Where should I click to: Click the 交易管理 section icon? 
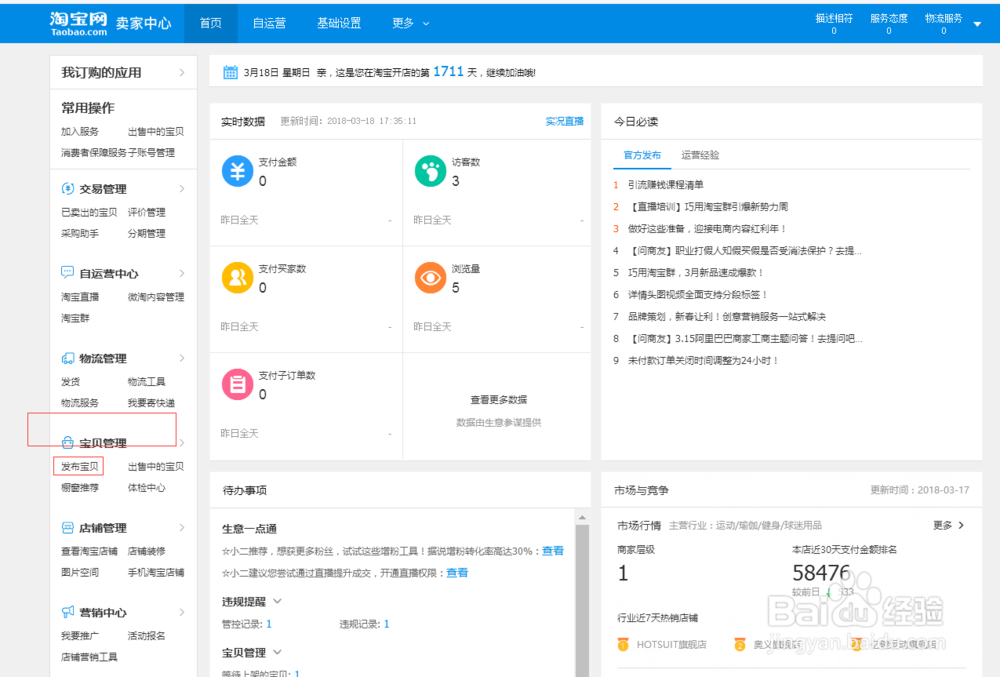tap(68, 189)
